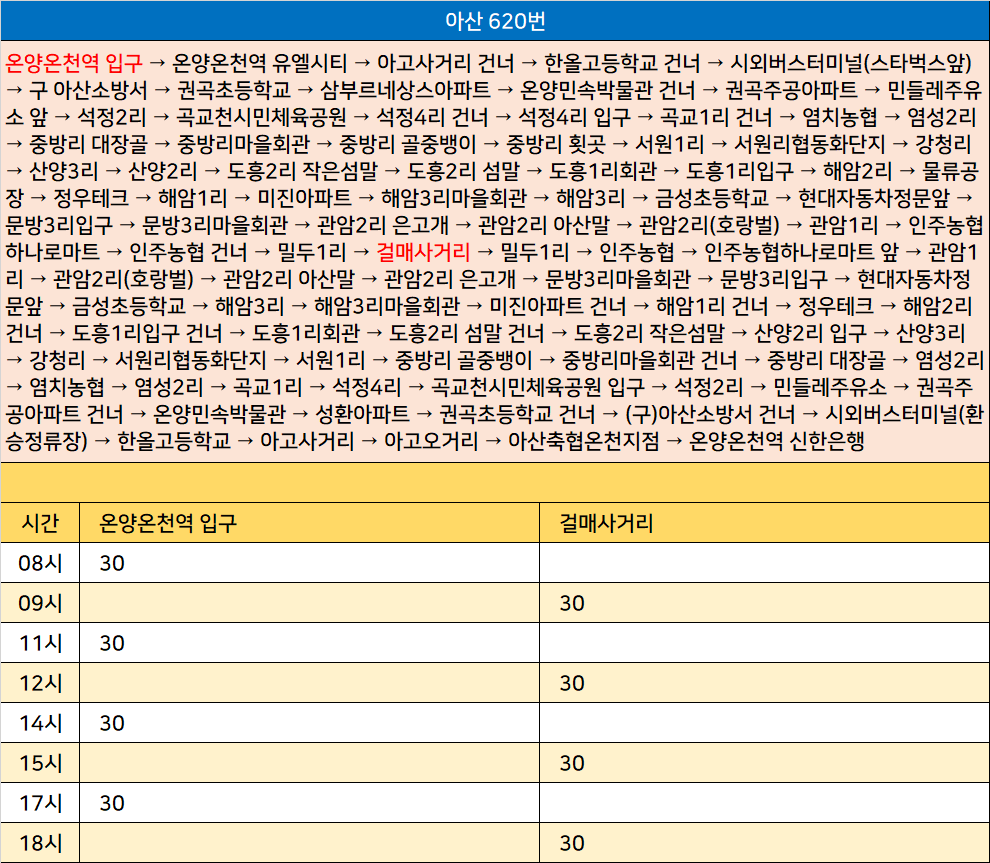Click '곡교천시민체육공원 입구' stop name

pyautogui.click(x=538, y=386)
